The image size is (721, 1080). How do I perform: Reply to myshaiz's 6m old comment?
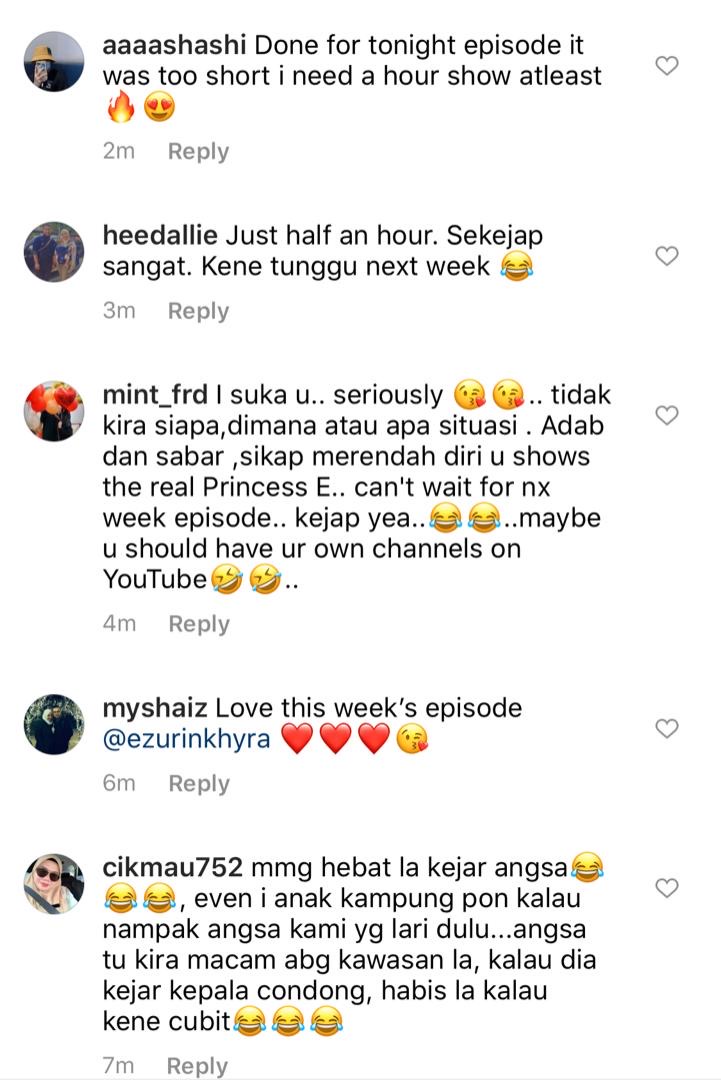tap(199, 784)
